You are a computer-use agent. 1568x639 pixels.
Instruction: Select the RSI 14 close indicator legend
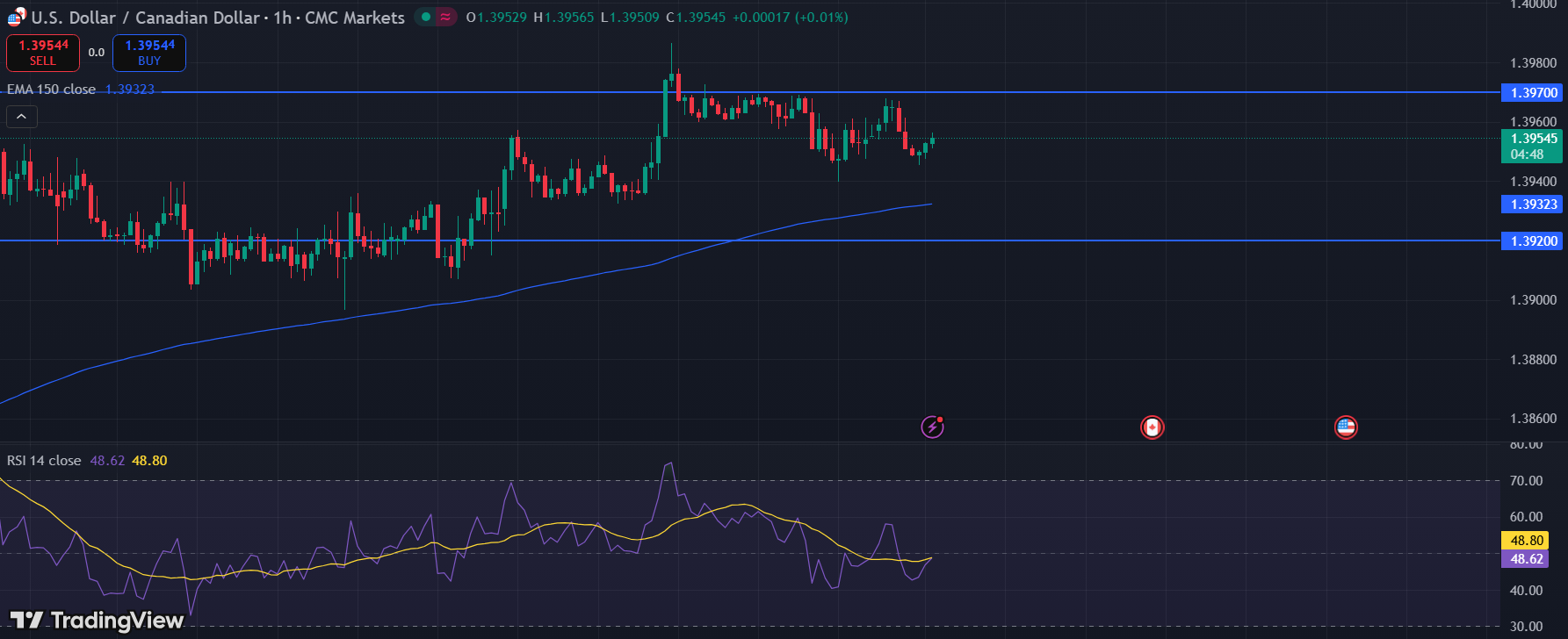click(x=44, y=461)
